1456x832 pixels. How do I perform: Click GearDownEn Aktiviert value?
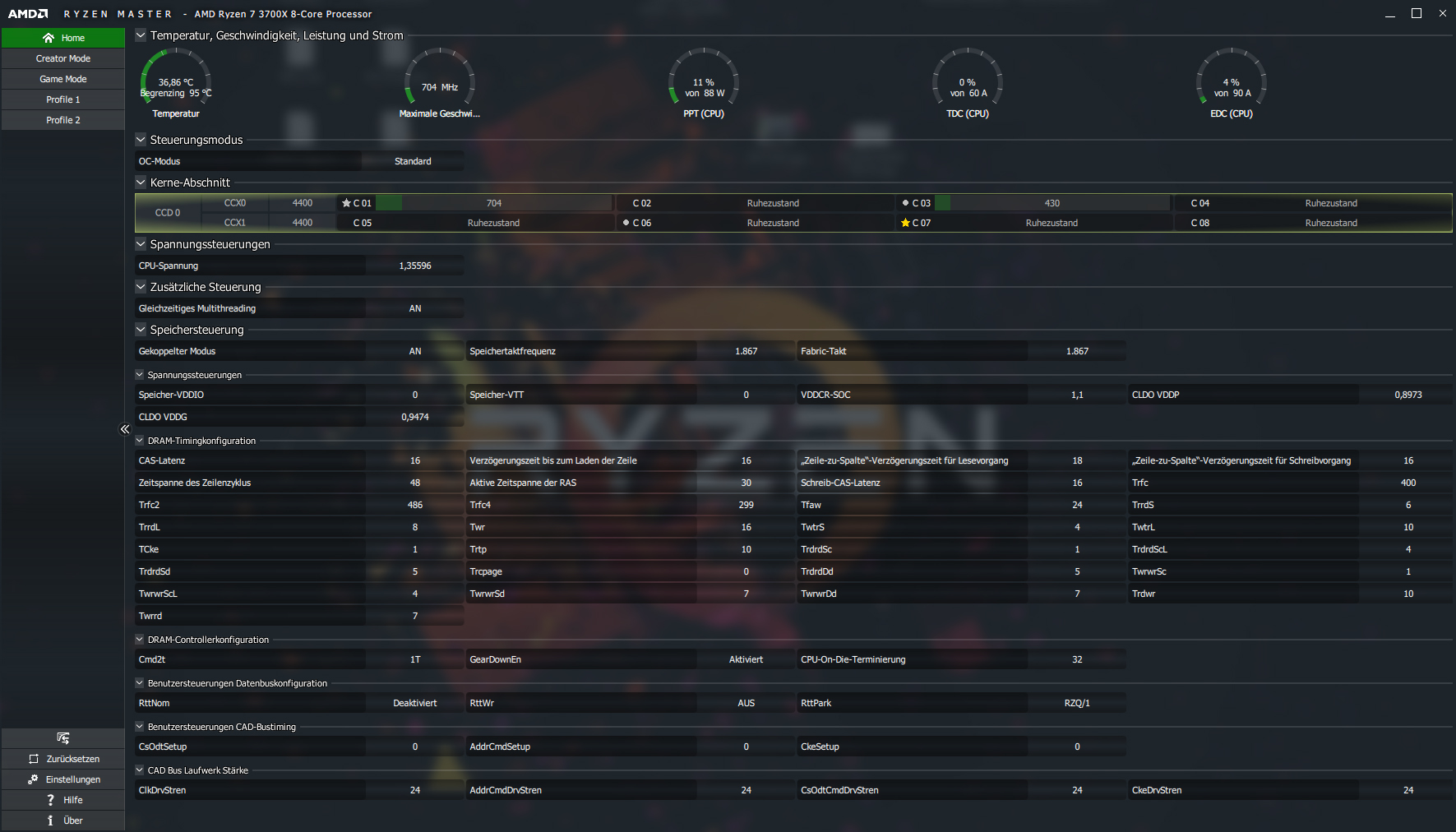(746, 659)
